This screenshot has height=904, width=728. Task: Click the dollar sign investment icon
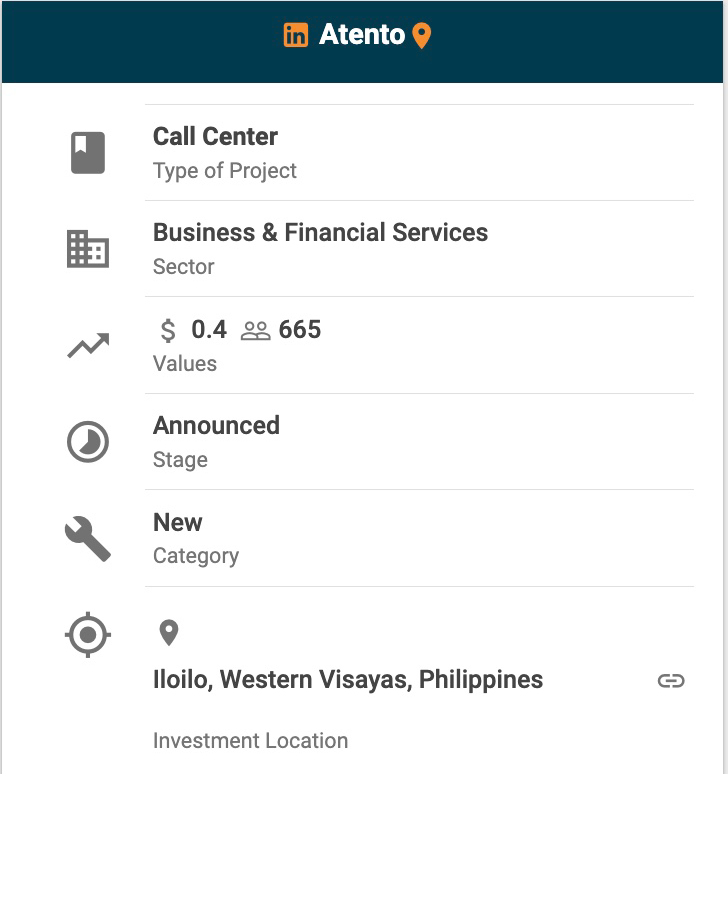point(168,330)
